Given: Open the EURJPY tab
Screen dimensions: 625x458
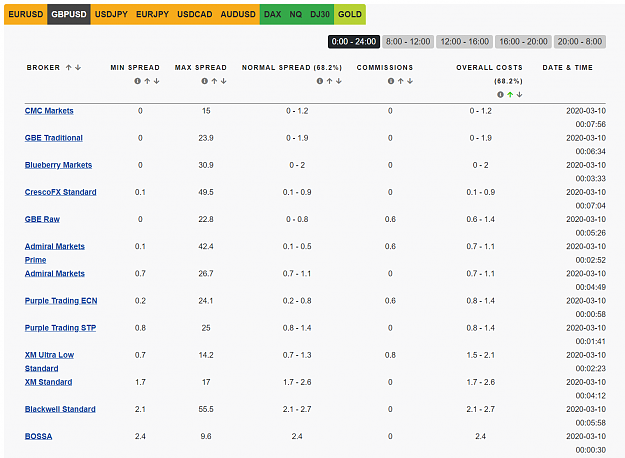Looking at the screenshot, I should pos(152,14).
